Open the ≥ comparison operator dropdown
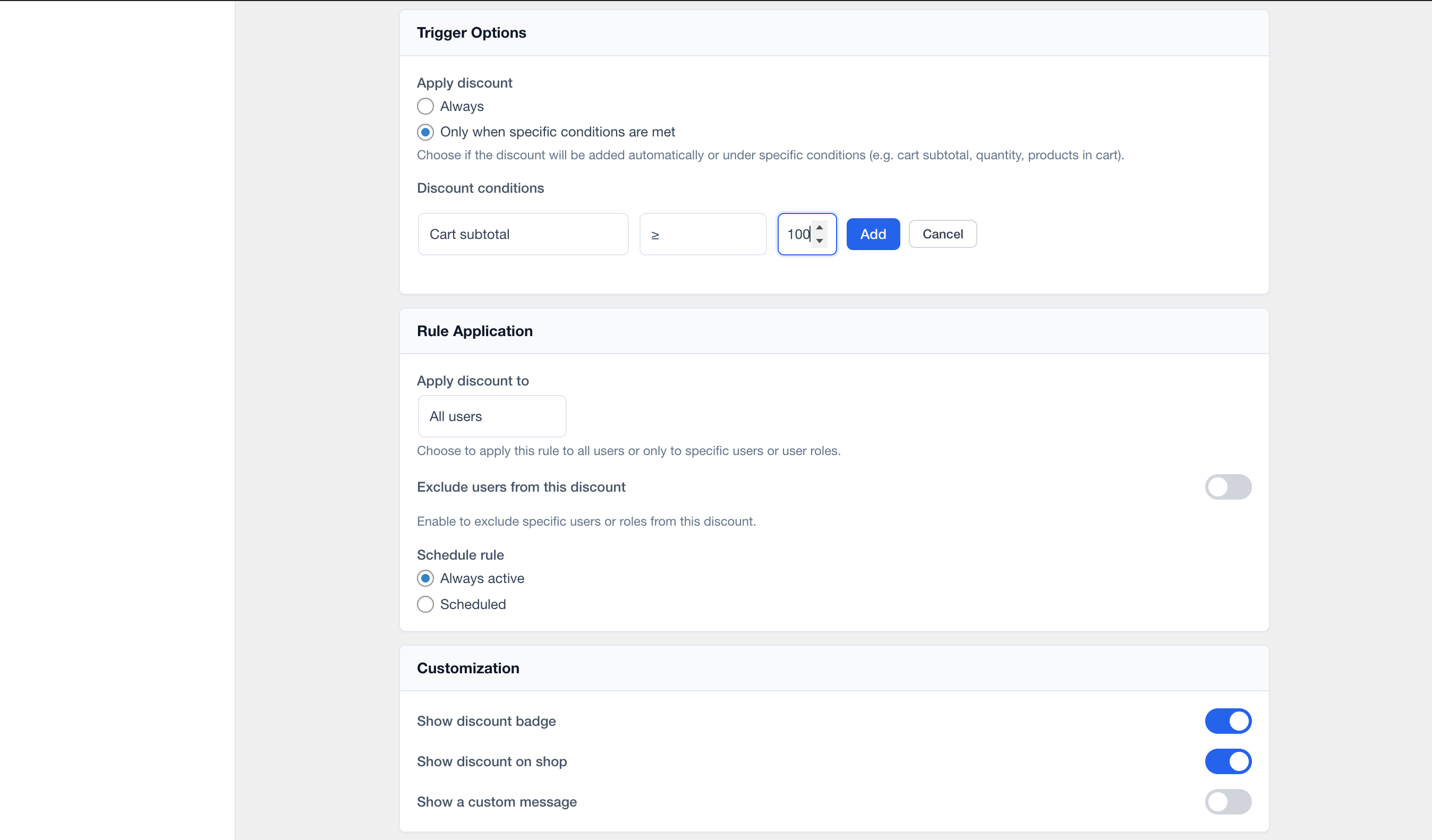Image resolution: width=1432 pixels, height=840 pixels. (702, 234)
